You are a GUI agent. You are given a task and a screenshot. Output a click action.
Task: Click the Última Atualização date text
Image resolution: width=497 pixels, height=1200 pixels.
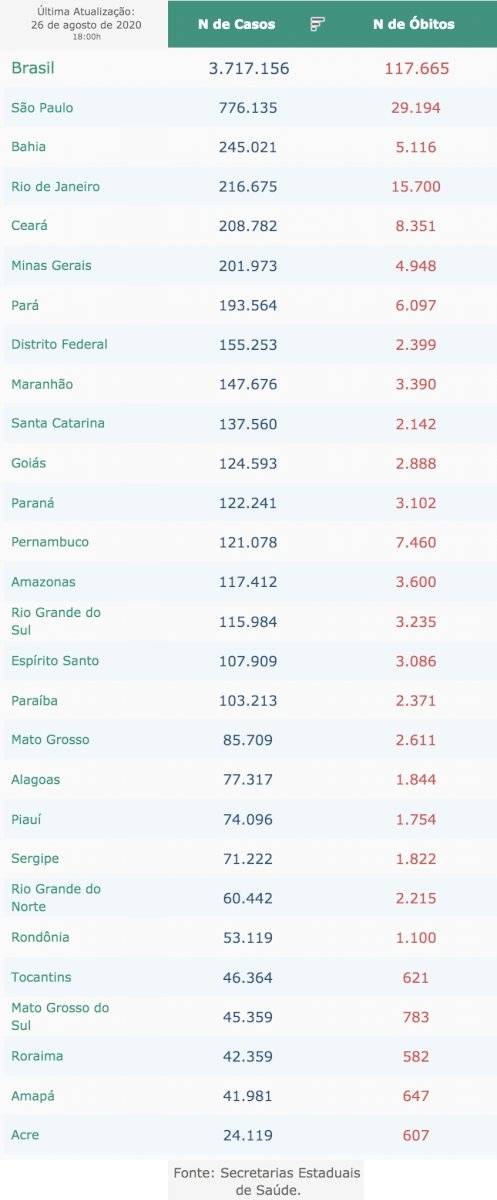coord(86,24)
